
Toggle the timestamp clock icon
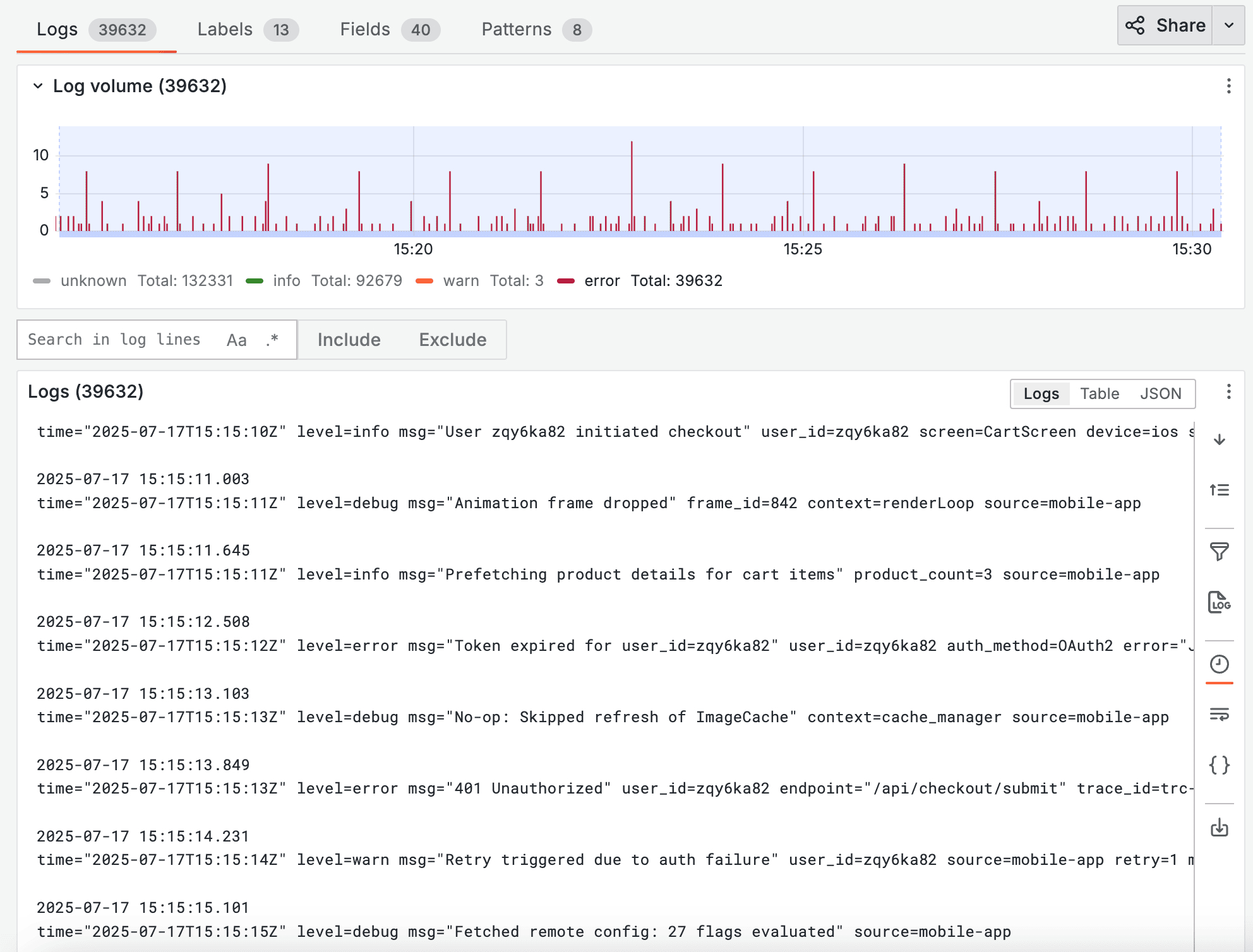pyautogui.click(x=1220, y=664)
